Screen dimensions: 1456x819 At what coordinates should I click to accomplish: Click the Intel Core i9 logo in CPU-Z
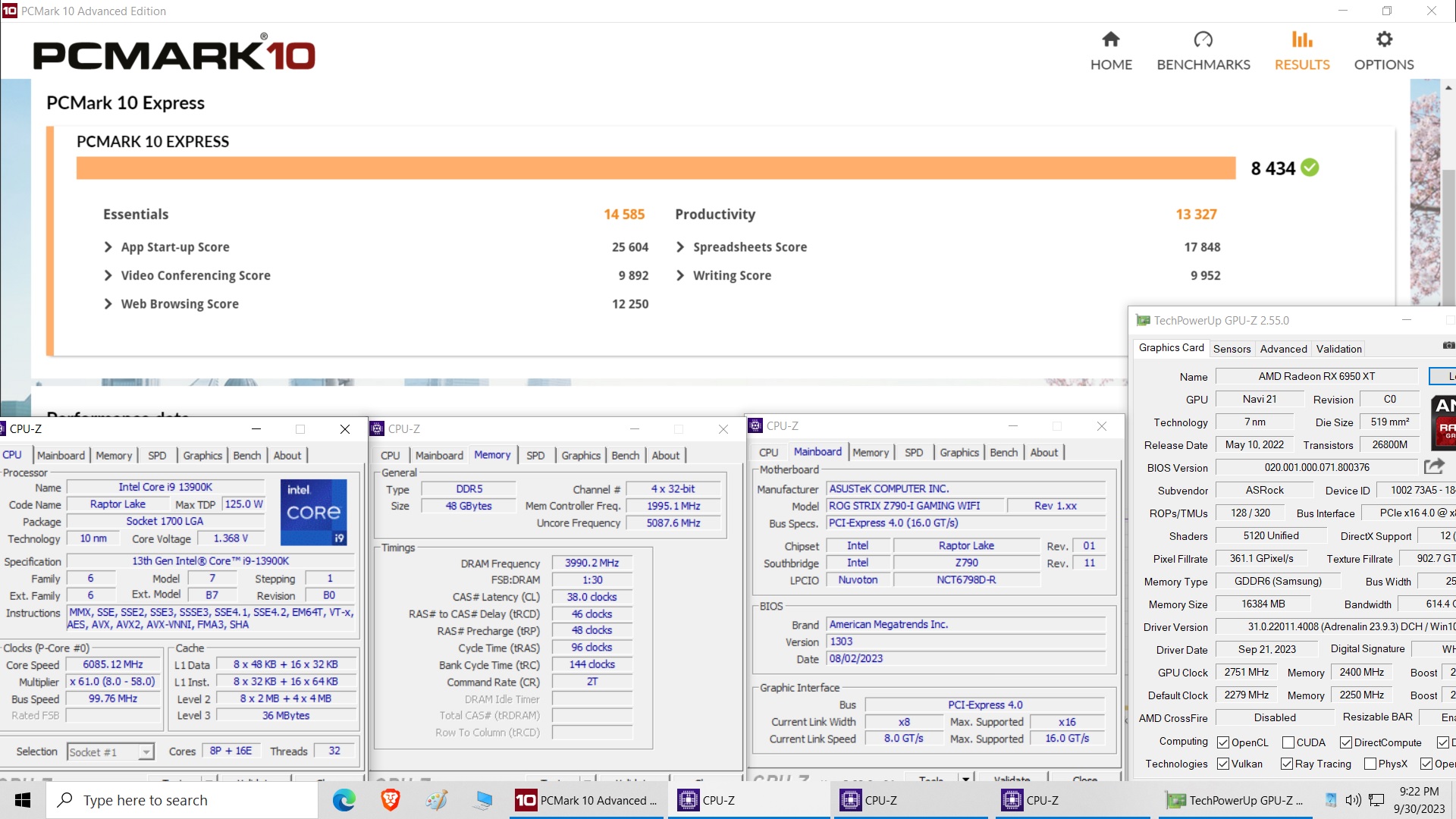click(x=314, y=513)
